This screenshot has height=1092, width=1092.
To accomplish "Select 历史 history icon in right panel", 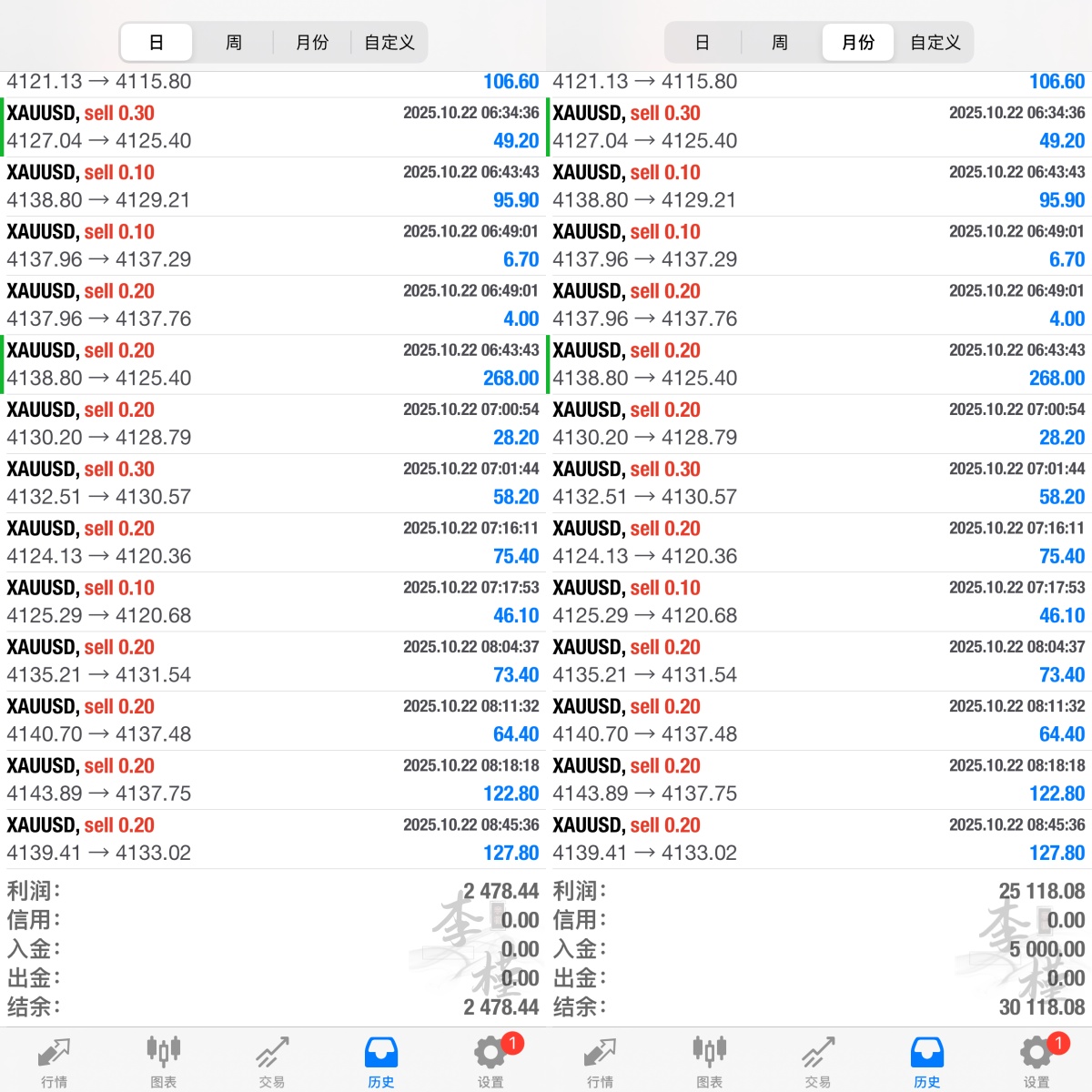I will point(927,1060).
